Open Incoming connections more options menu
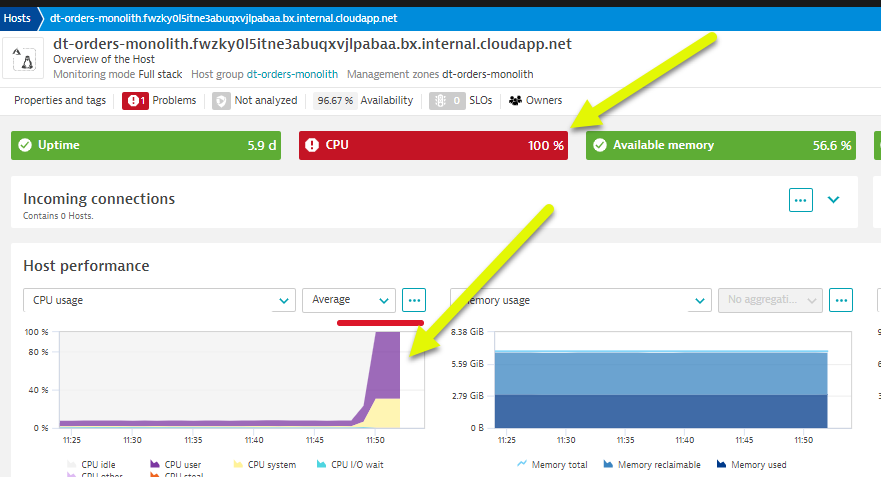The width and height of the screenshot is (881, 477). tap(800, 199)
